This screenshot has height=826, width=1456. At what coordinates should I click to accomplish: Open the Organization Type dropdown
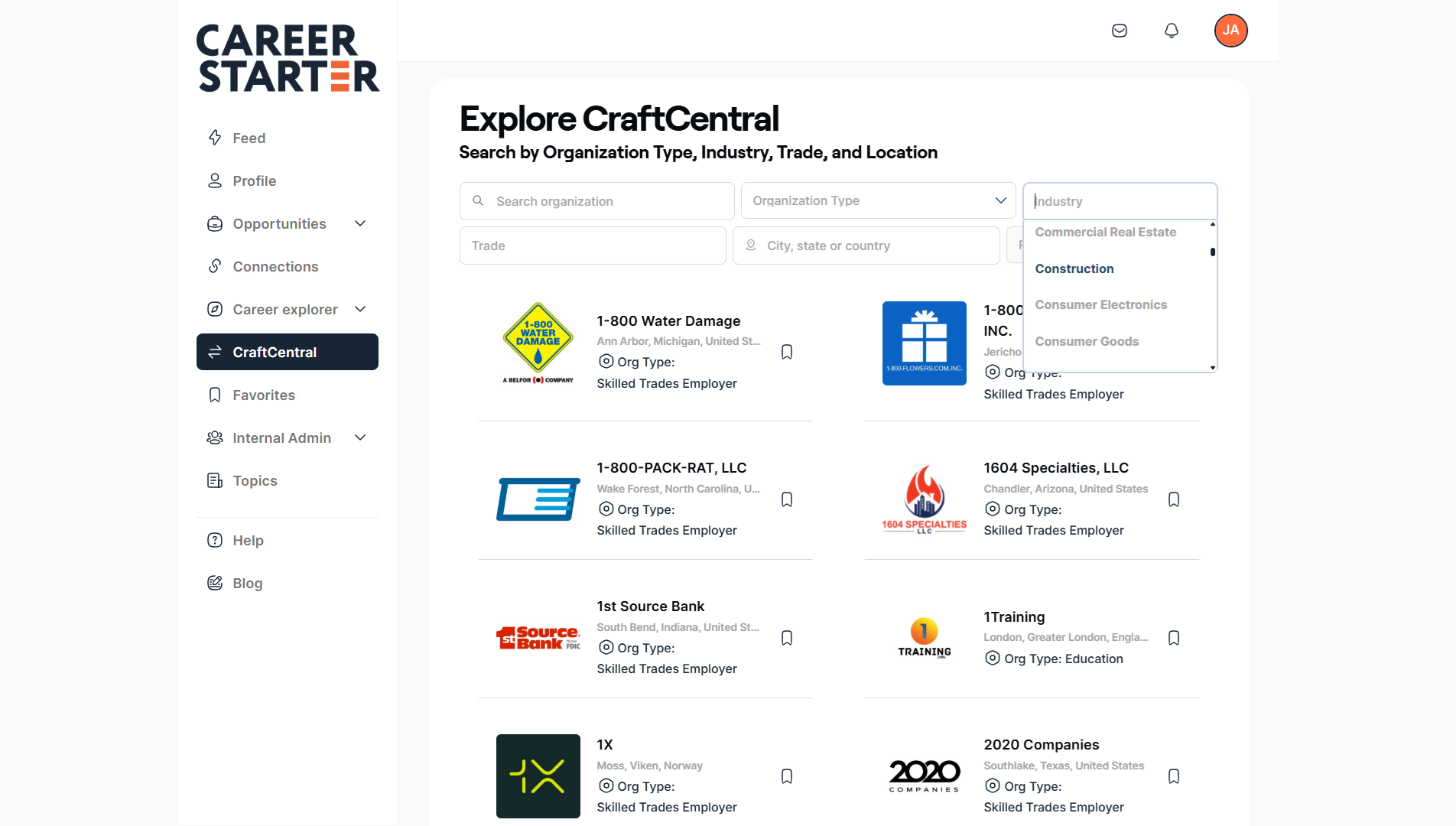coord(878,201)
